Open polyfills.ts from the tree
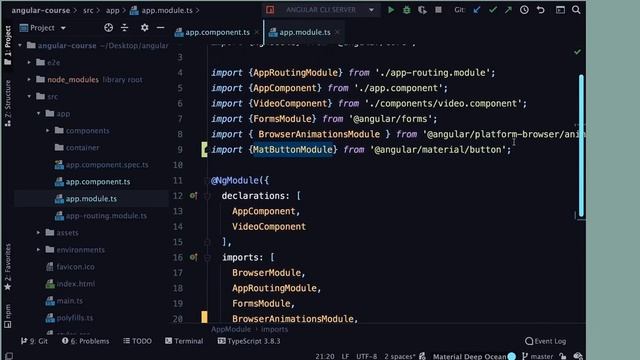The image size is (640, 360). (75, 318)
